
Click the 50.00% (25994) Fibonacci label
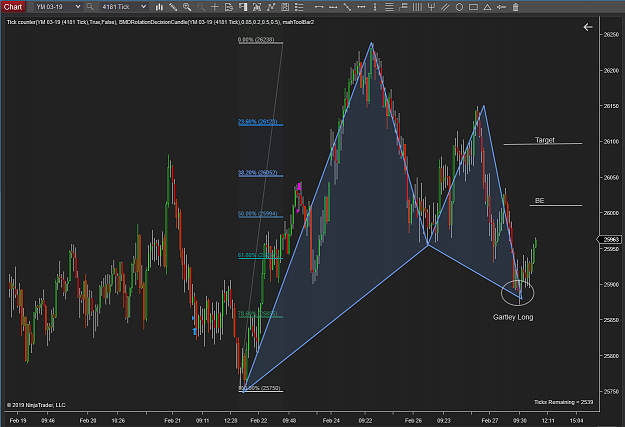257,214
